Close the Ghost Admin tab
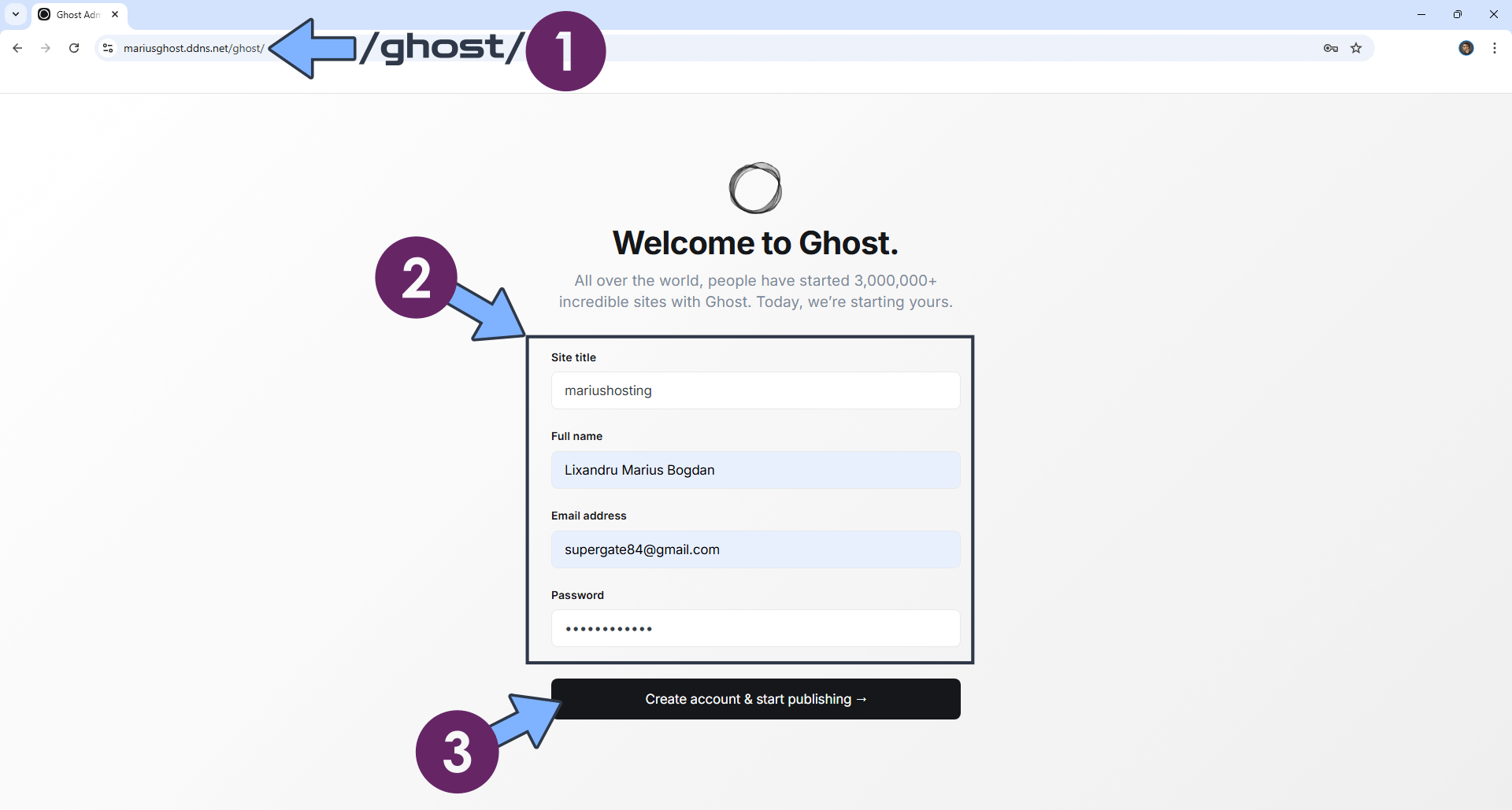Image resolution: width=1512 pixels, height=810 pixels. tap(115, 14)
